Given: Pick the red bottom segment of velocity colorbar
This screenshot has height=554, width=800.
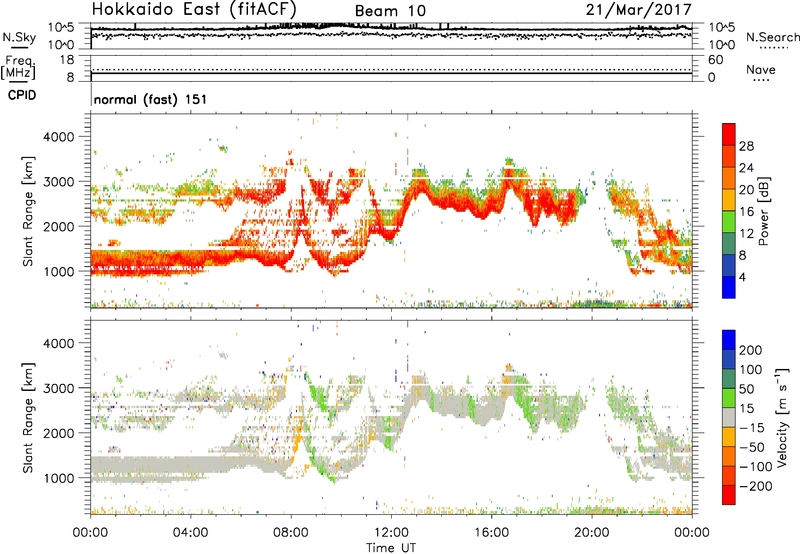Looking at the screenshot, I should click(729, 495).
